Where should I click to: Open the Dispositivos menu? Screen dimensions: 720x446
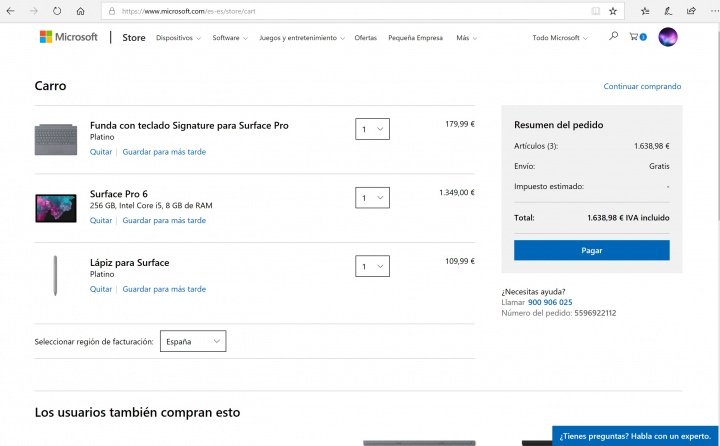tap(178, 38)
